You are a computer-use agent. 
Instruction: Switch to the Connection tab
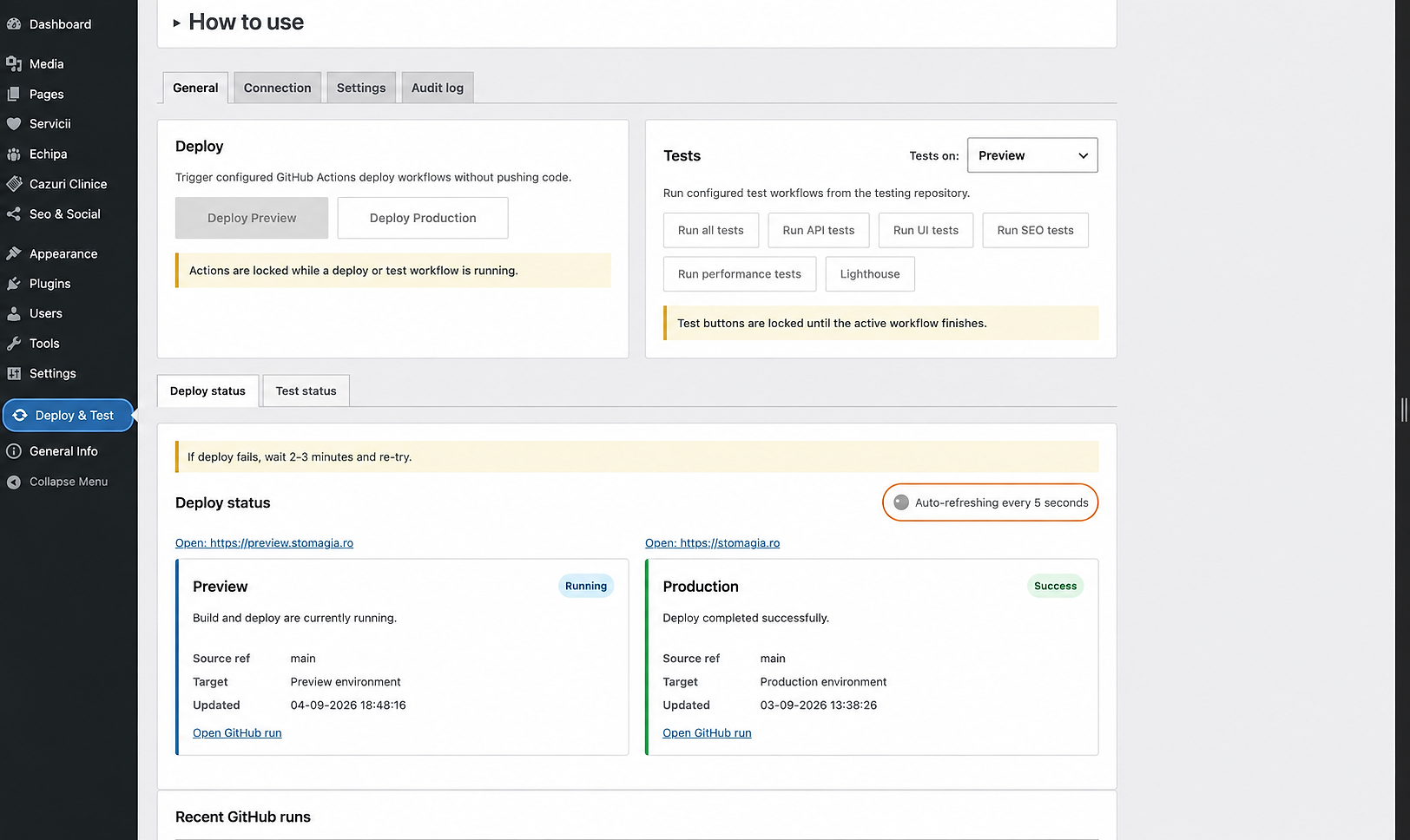point(277,88)
